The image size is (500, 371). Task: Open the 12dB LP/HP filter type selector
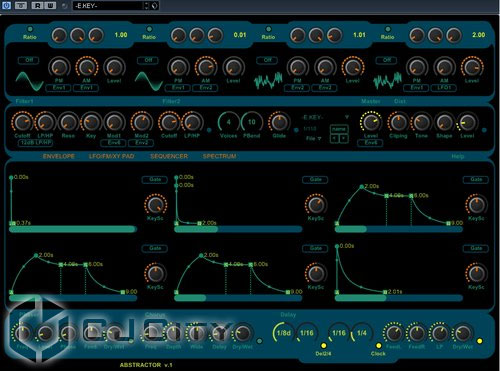[36, 143]
